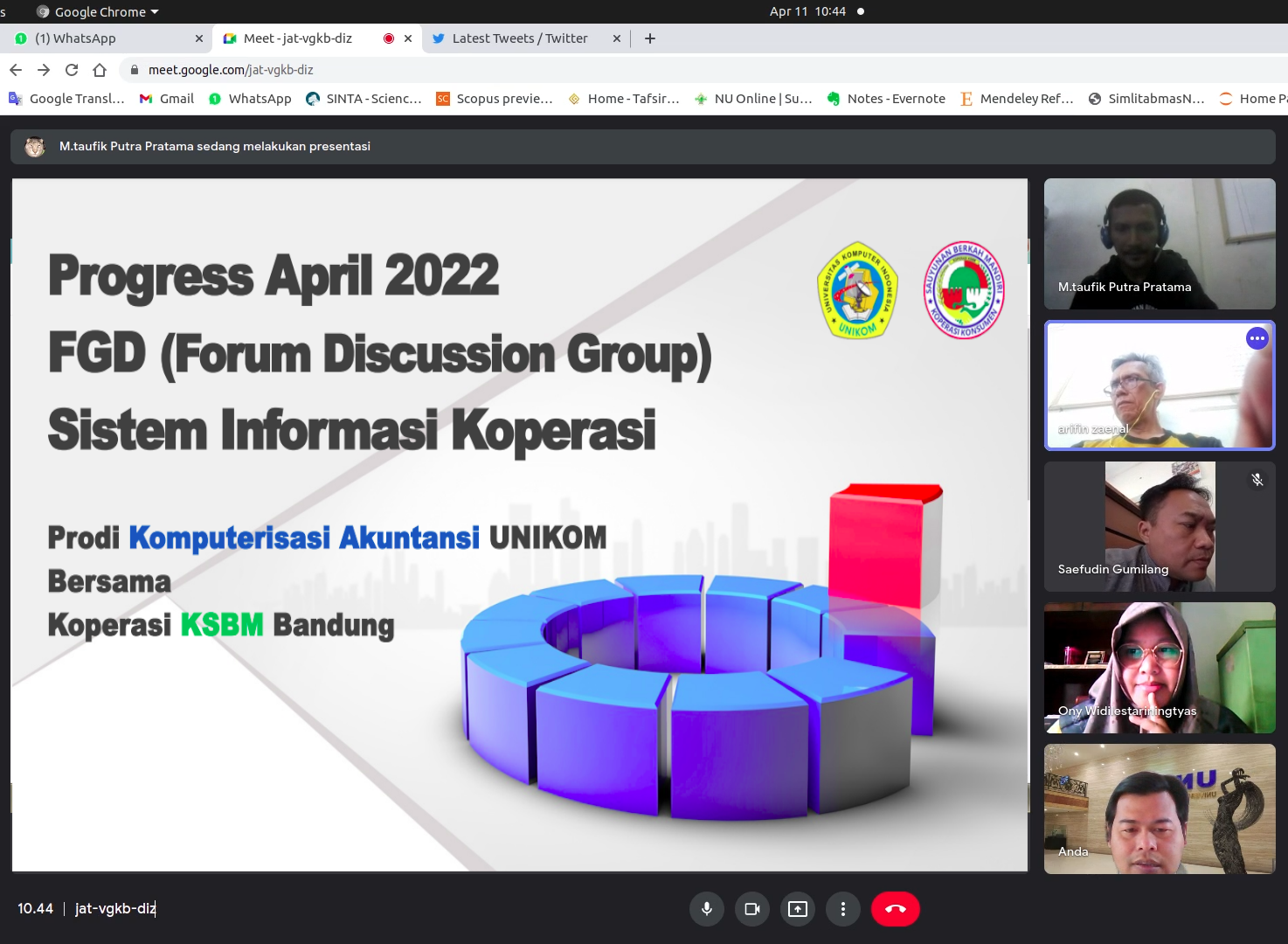Click the present screen icon

point(798,909)
